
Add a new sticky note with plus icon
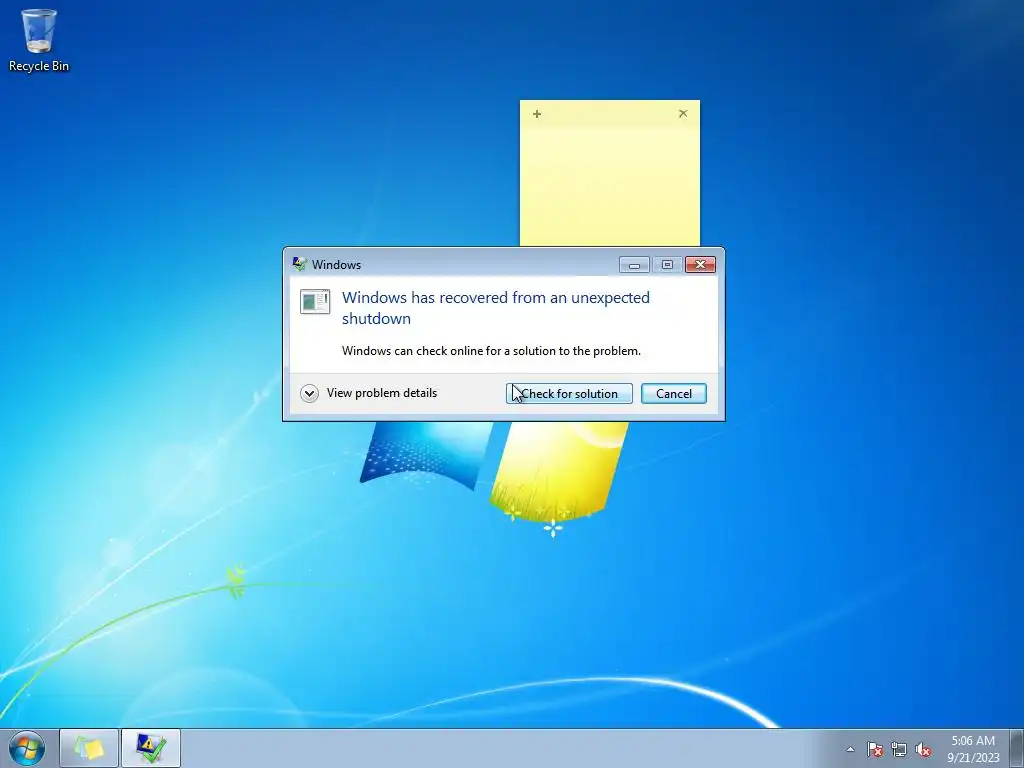(537, 114)
